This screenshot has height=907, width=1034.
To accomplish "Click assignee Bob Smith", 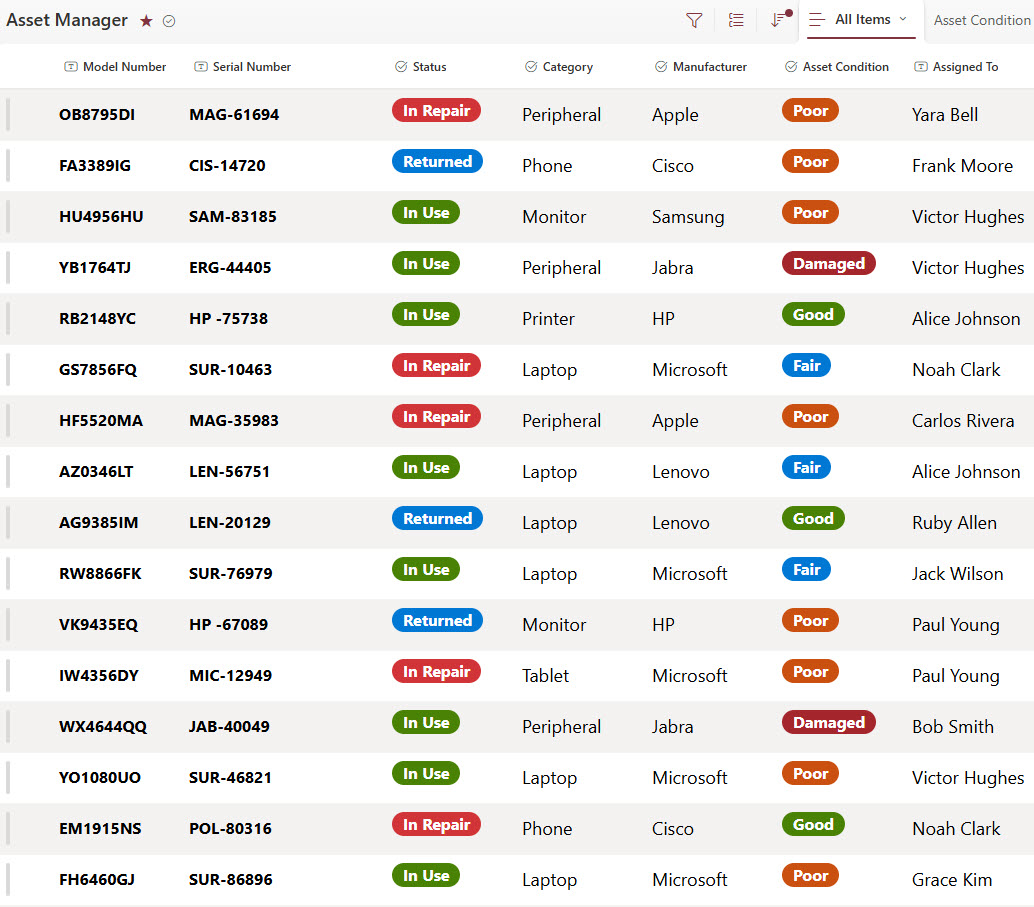I will (953, 727).
